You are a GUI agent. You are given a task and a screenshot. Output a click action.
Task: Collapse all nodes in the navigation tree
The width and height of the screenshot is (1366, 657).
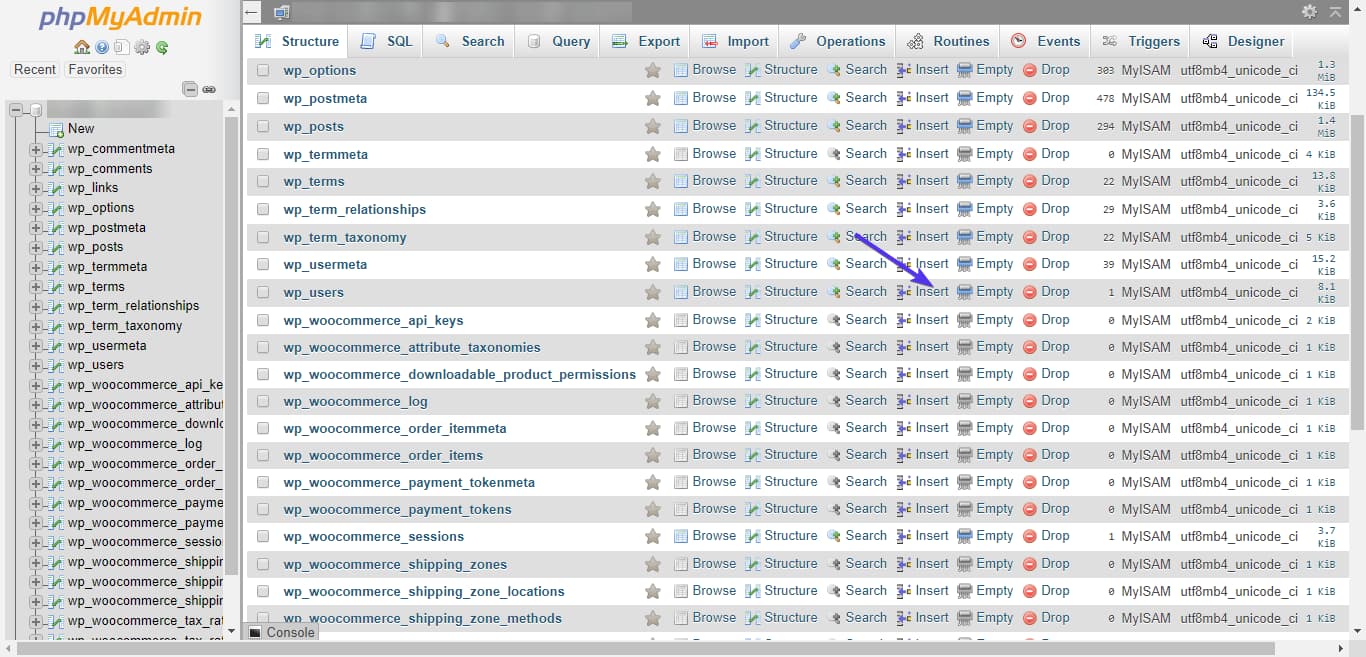pos(190,89)
